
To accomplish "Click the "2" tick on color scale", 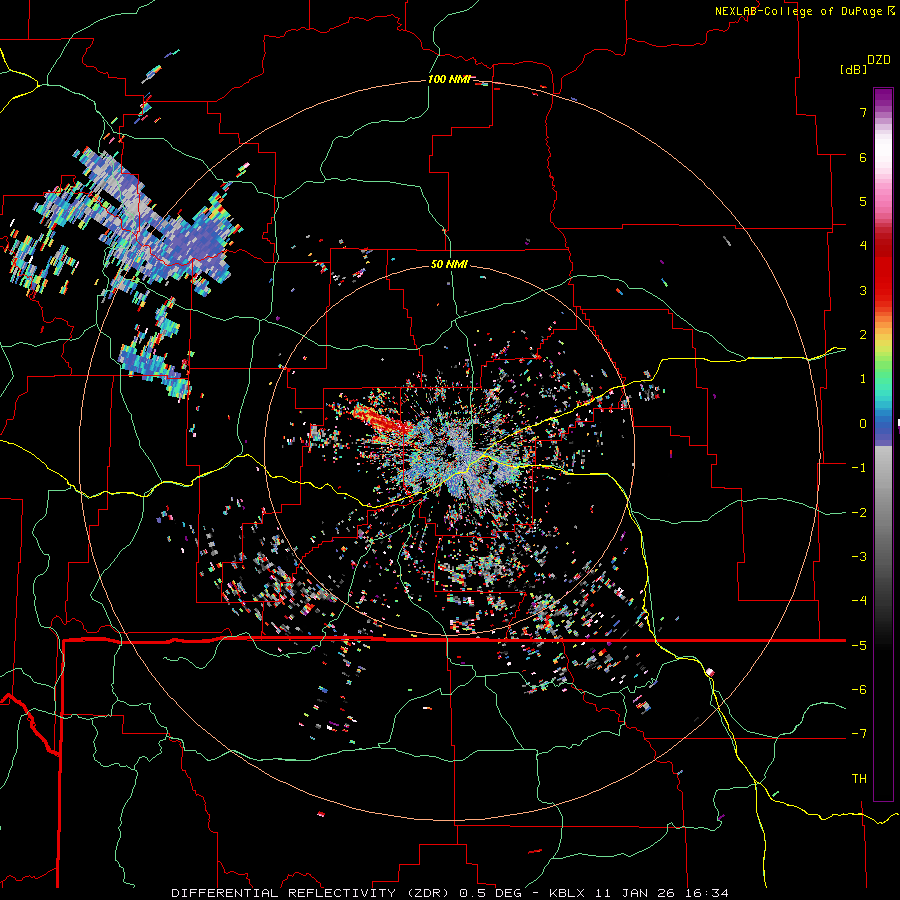I will (x=863, y=335).
